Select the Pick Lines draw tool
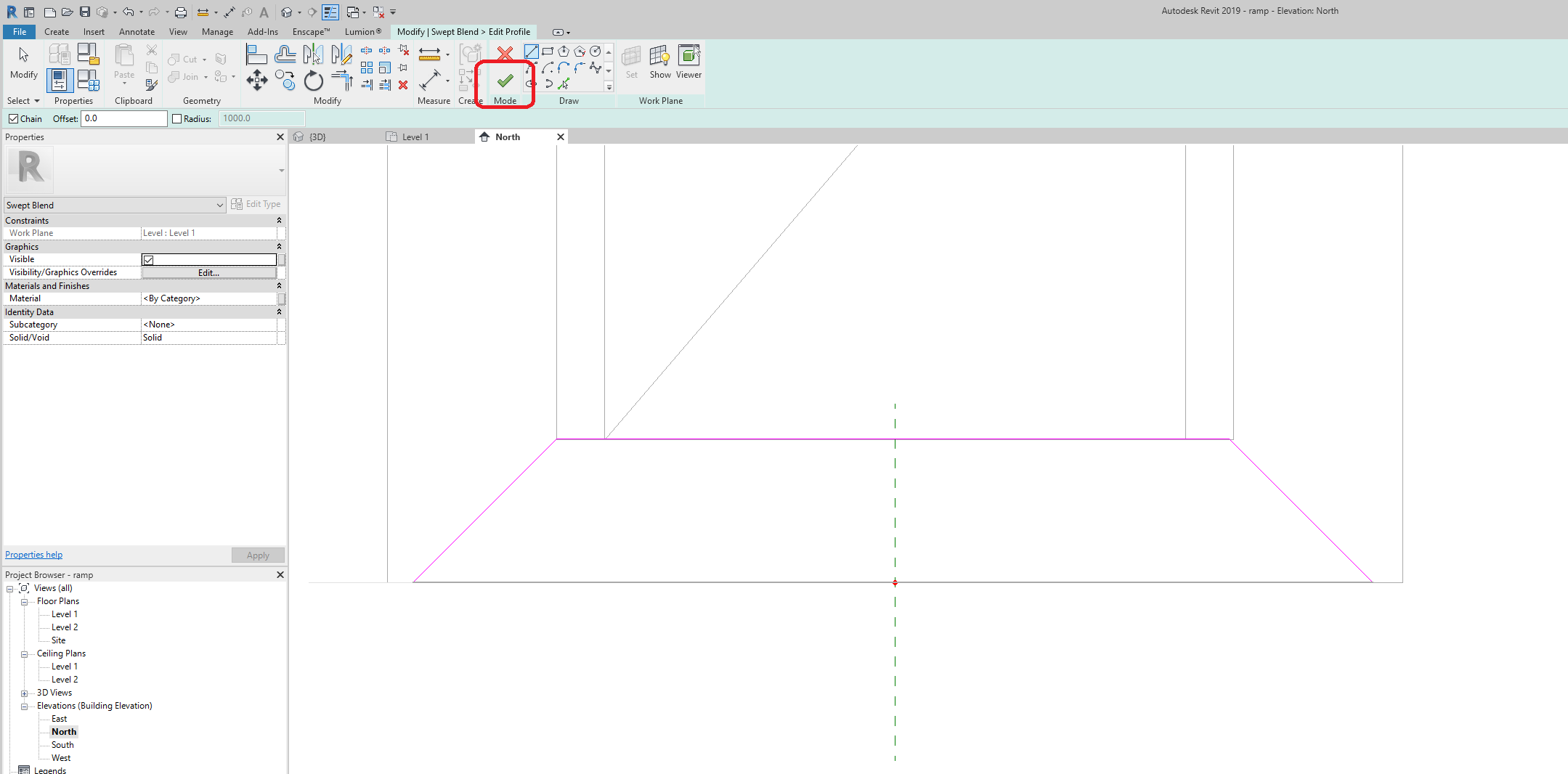The width and height of the screenshot is (1568, 774). pyautogui.click(x=564, y=84)
